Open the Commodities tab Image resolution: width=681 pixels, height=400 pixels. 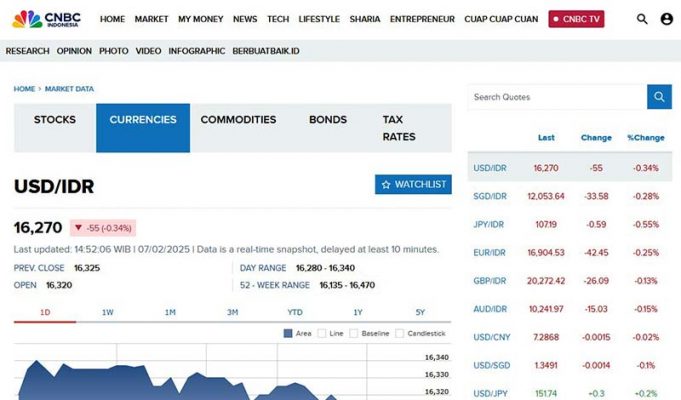pos(238,120)
